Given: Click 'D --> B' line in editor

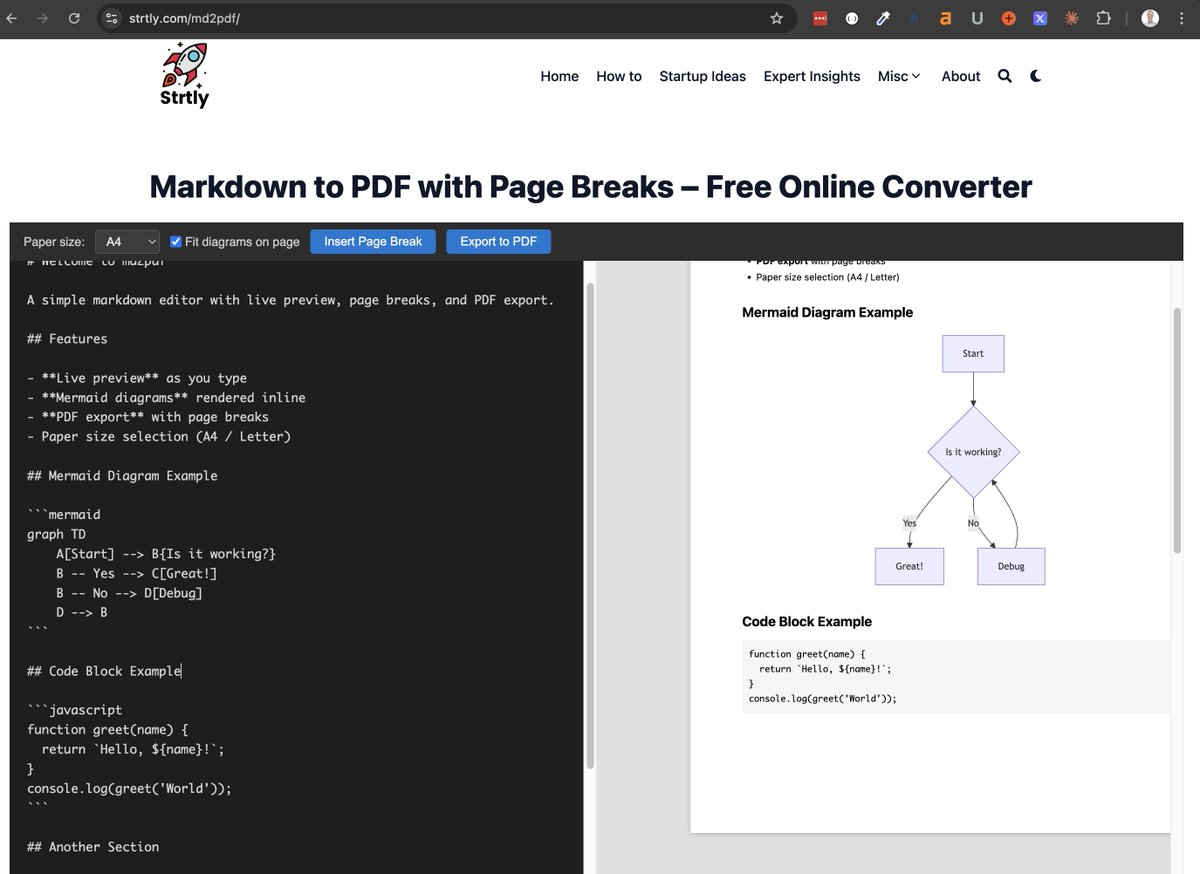Looking at the screenshot, I should (x=82, y=612).
